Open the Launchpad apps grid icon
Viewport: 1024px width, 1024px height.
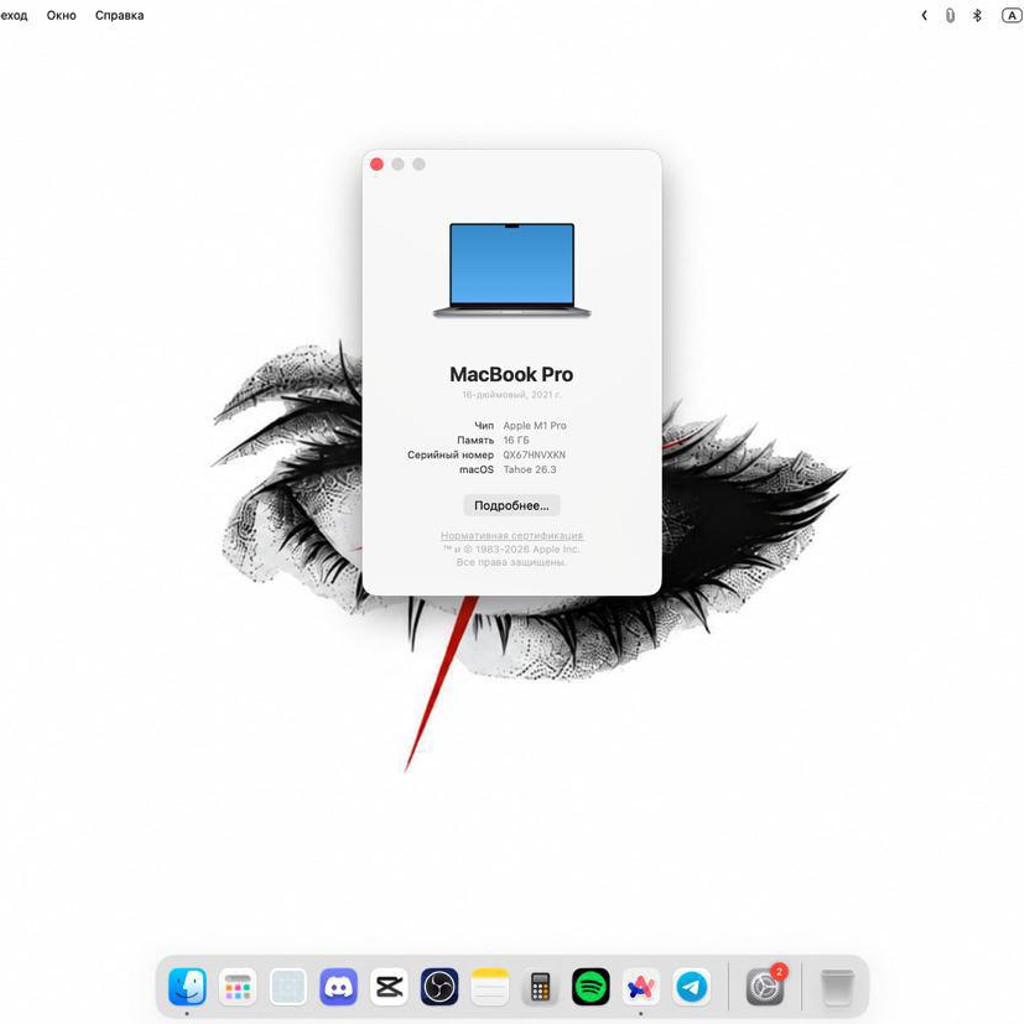coord(238,986)
